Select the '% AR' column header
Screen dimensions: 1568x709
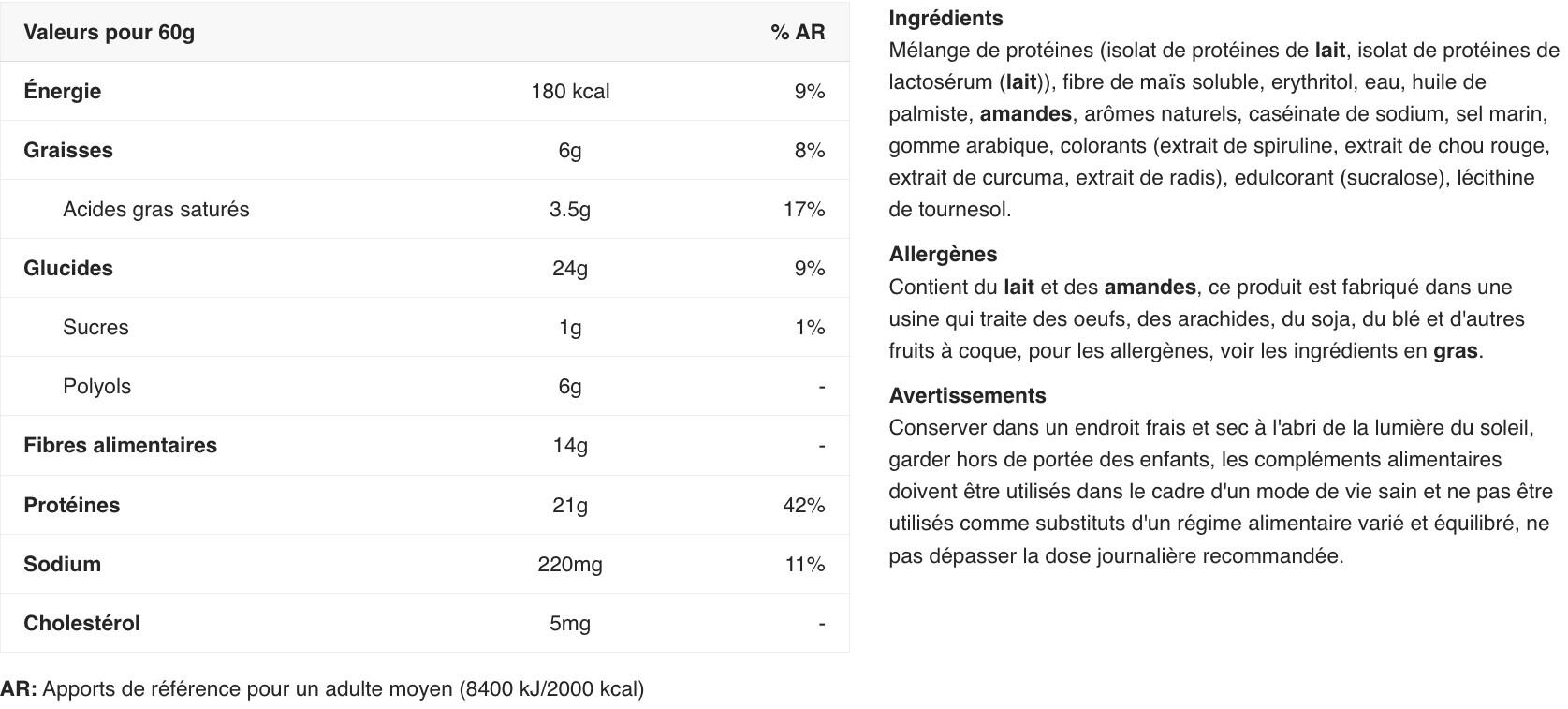point(798,32)
